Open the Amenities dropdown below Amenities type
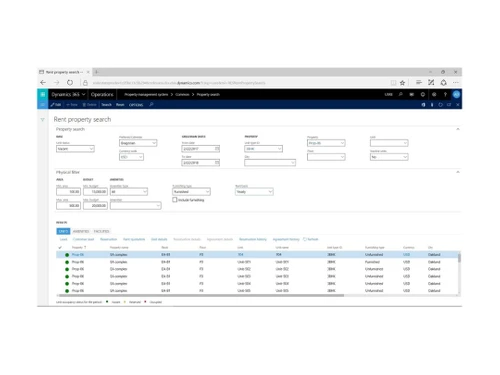The image size is (500, 375). [136, 206]
